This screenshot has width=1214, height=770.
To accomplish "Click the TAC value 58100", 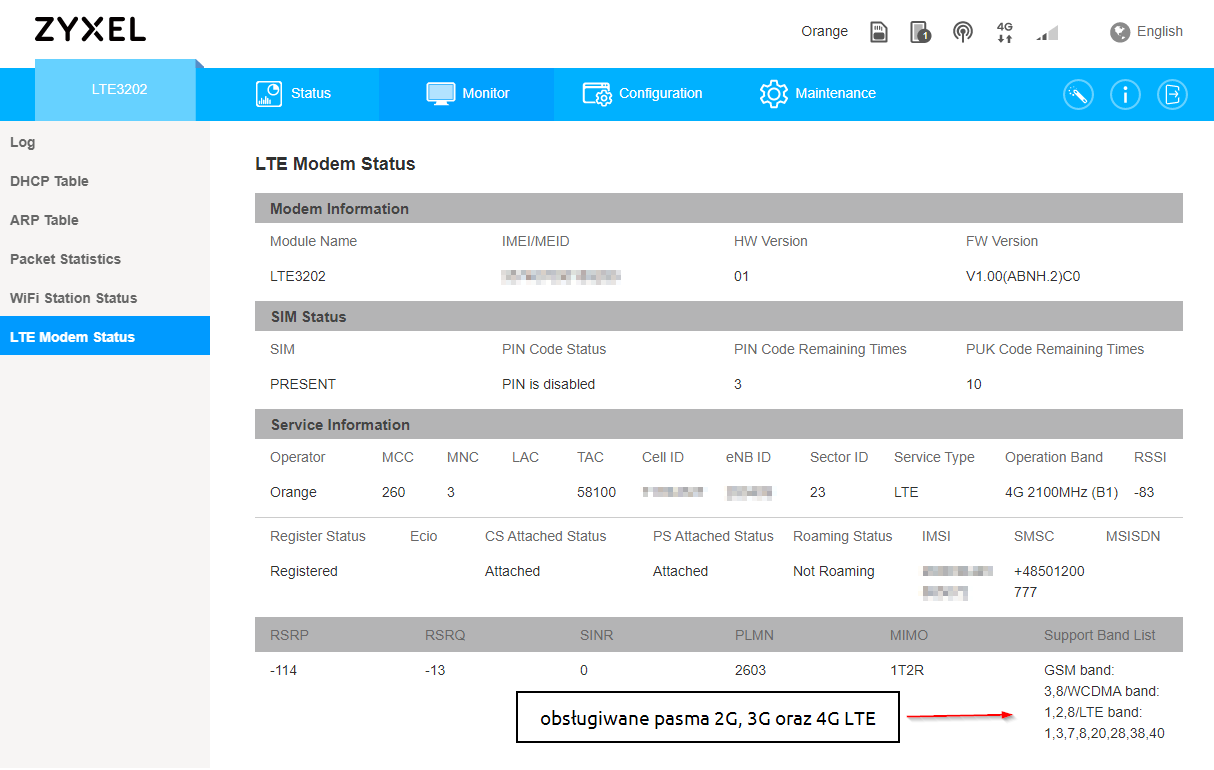I will (x=596, y=492).
